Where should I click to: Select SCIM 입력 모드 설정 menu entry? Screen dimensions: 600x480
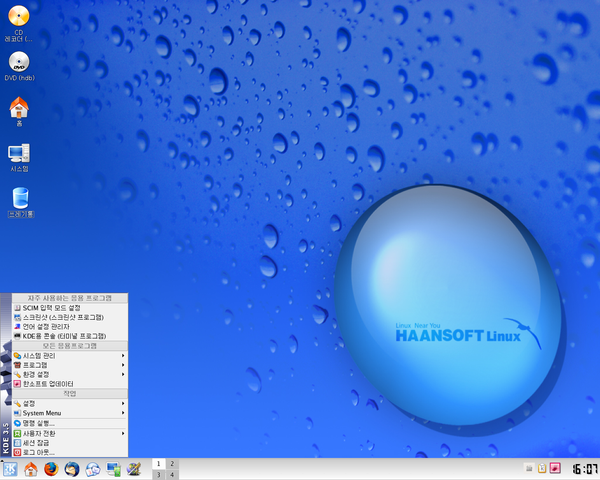[70, 308]
